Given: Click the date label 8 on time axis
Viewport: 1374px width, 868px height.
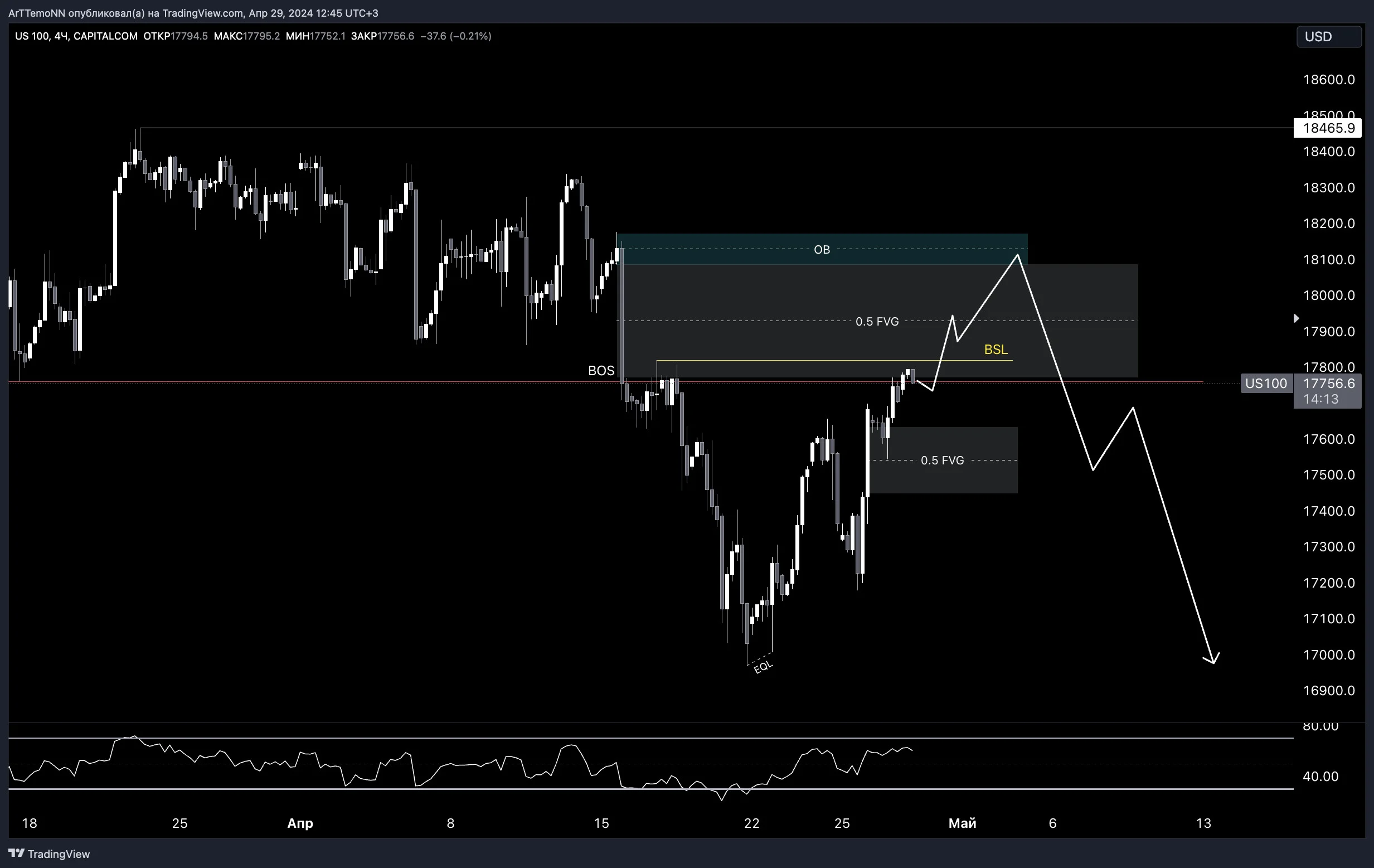Looking at the screenshot, I should [451, 823].
